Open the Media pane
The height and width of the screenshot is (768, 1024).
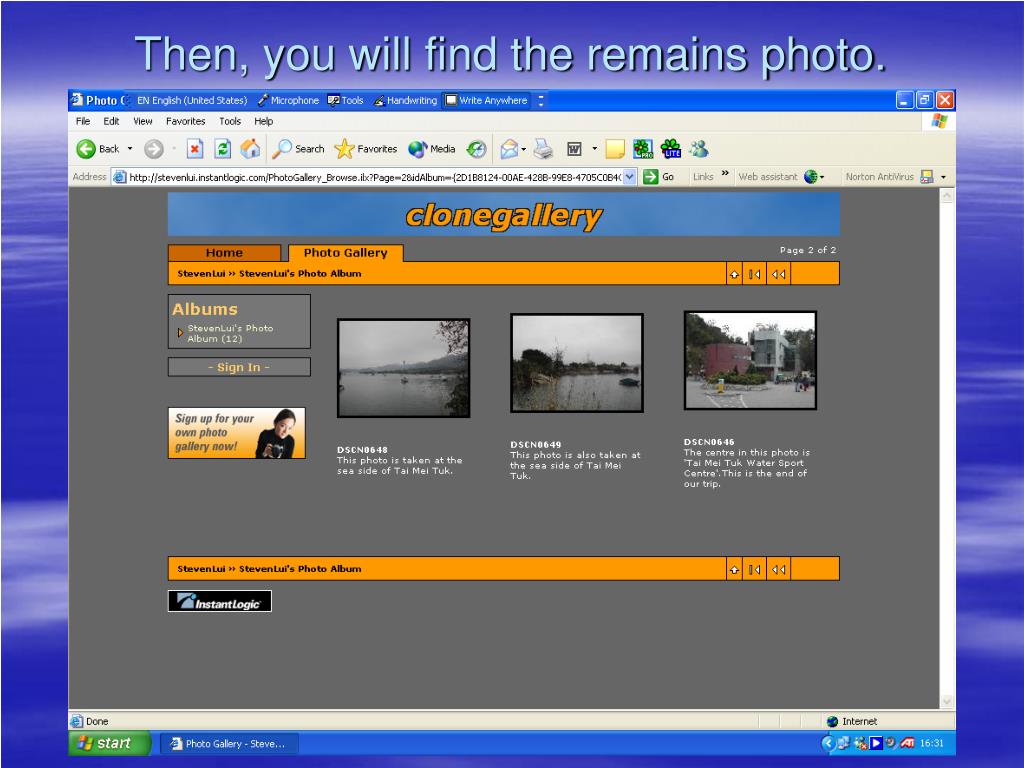(432, 149)
